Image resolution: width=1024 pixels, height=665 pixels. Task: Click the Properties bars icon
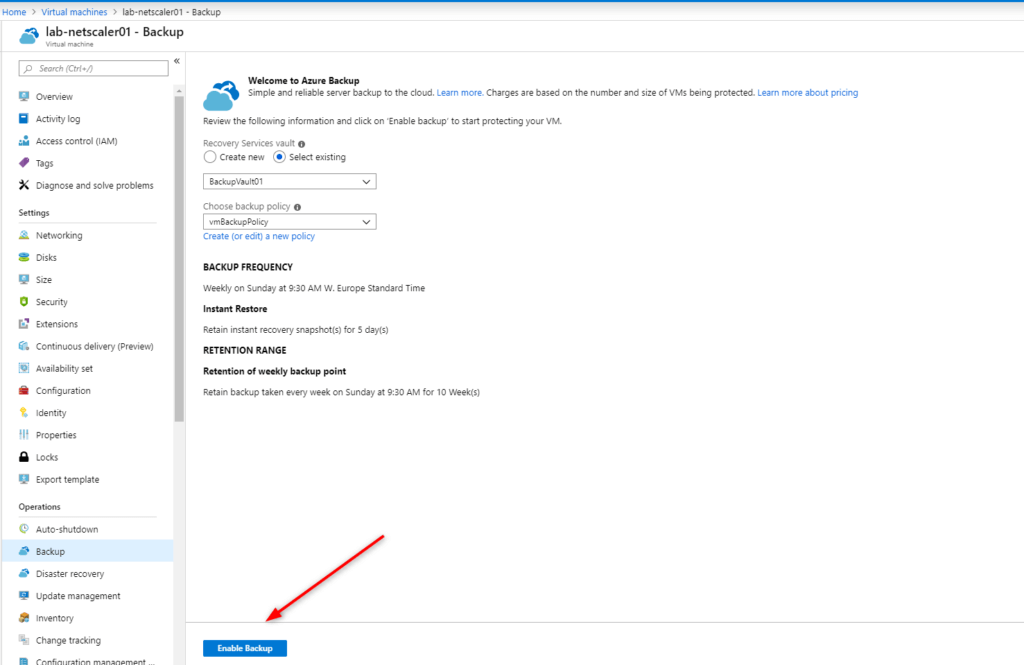point(24,434)
